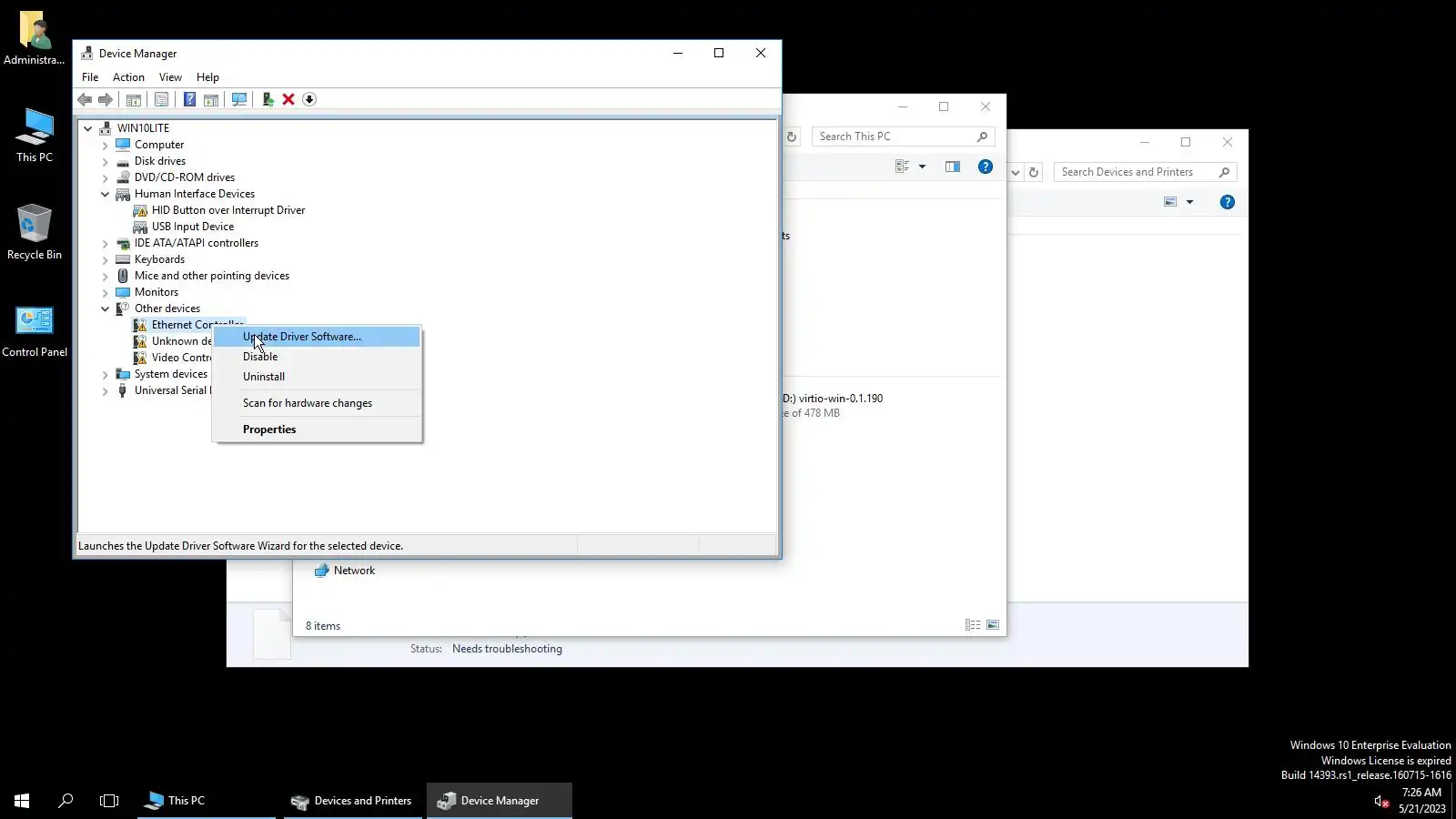The height and width of the screenshot is (819, 1456).
Task: Switch to large icons view in This PC status bar
Action: point(993,625)
